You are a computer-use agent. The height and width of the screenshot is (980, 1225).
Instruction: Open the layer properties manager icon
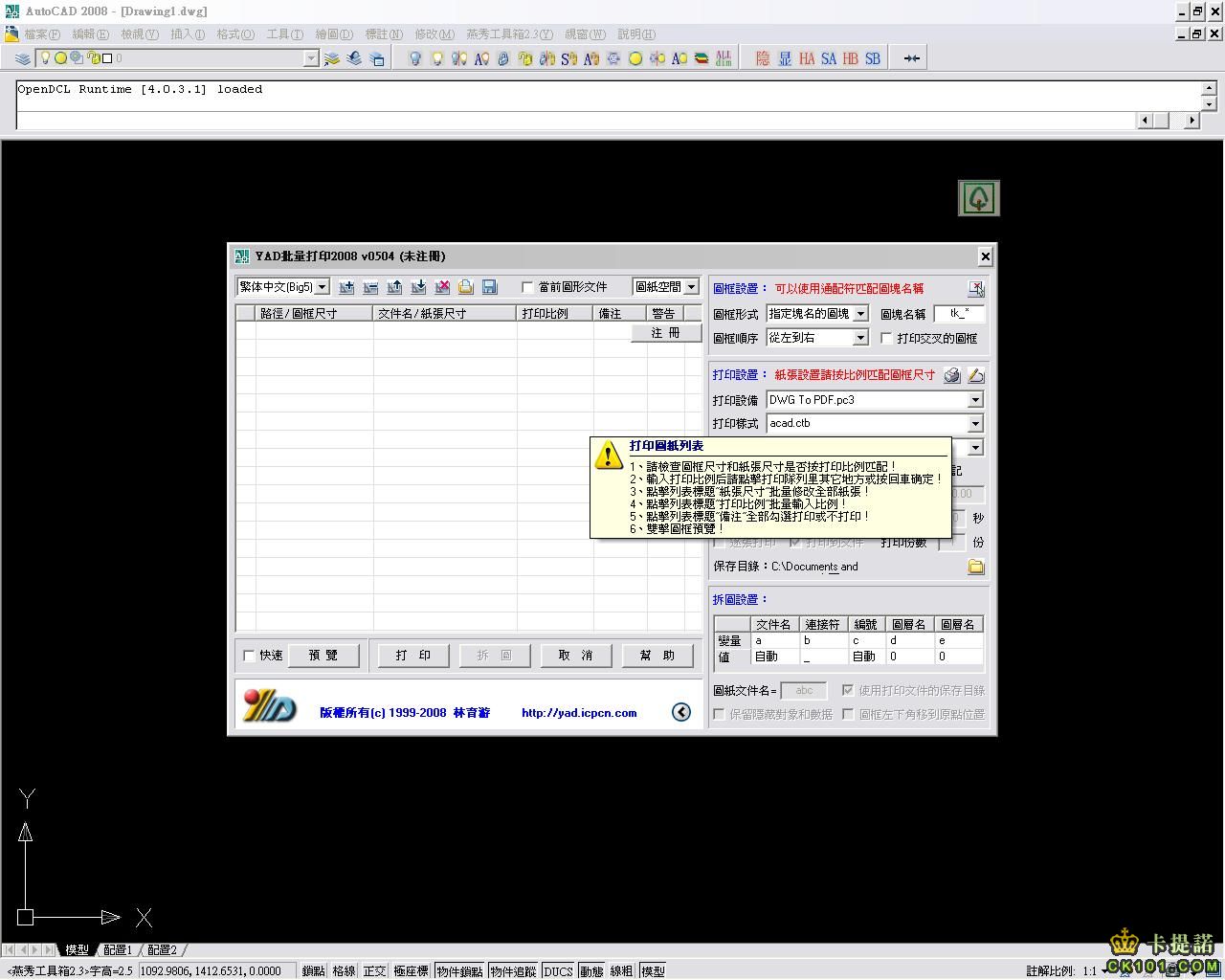23,58
